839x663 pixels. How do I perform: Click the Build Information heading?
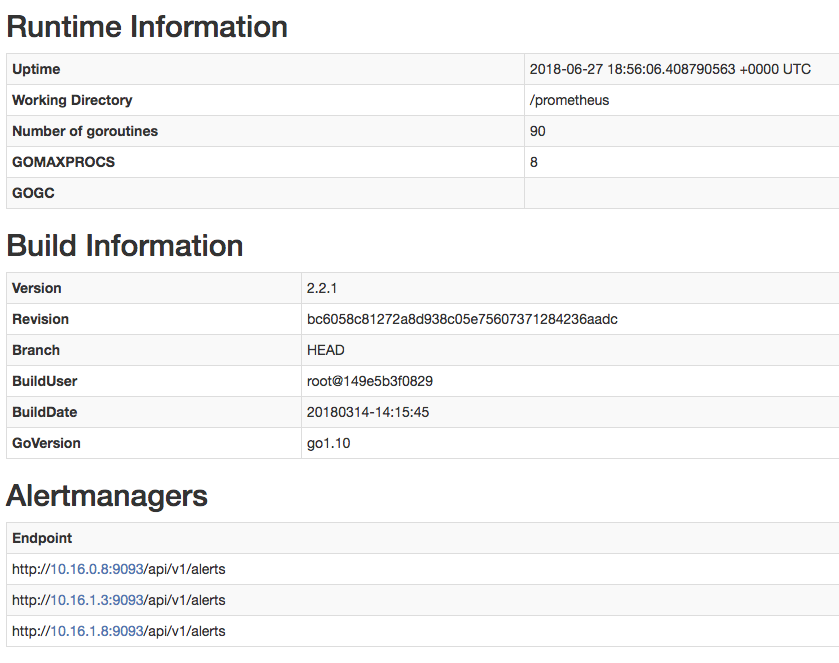tap(125, 246)
